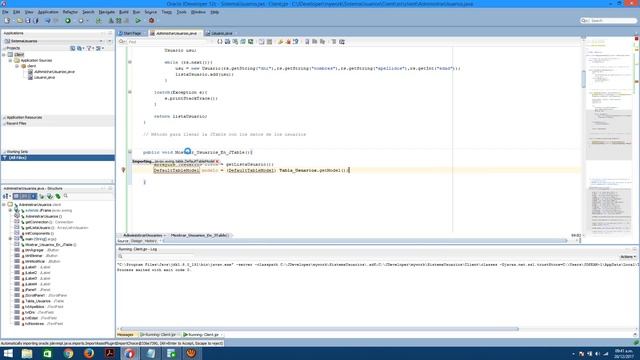Screen dimensions: 640x360
Task: Open Google Chrome from taskbar
Action: (x=68, y=353)
